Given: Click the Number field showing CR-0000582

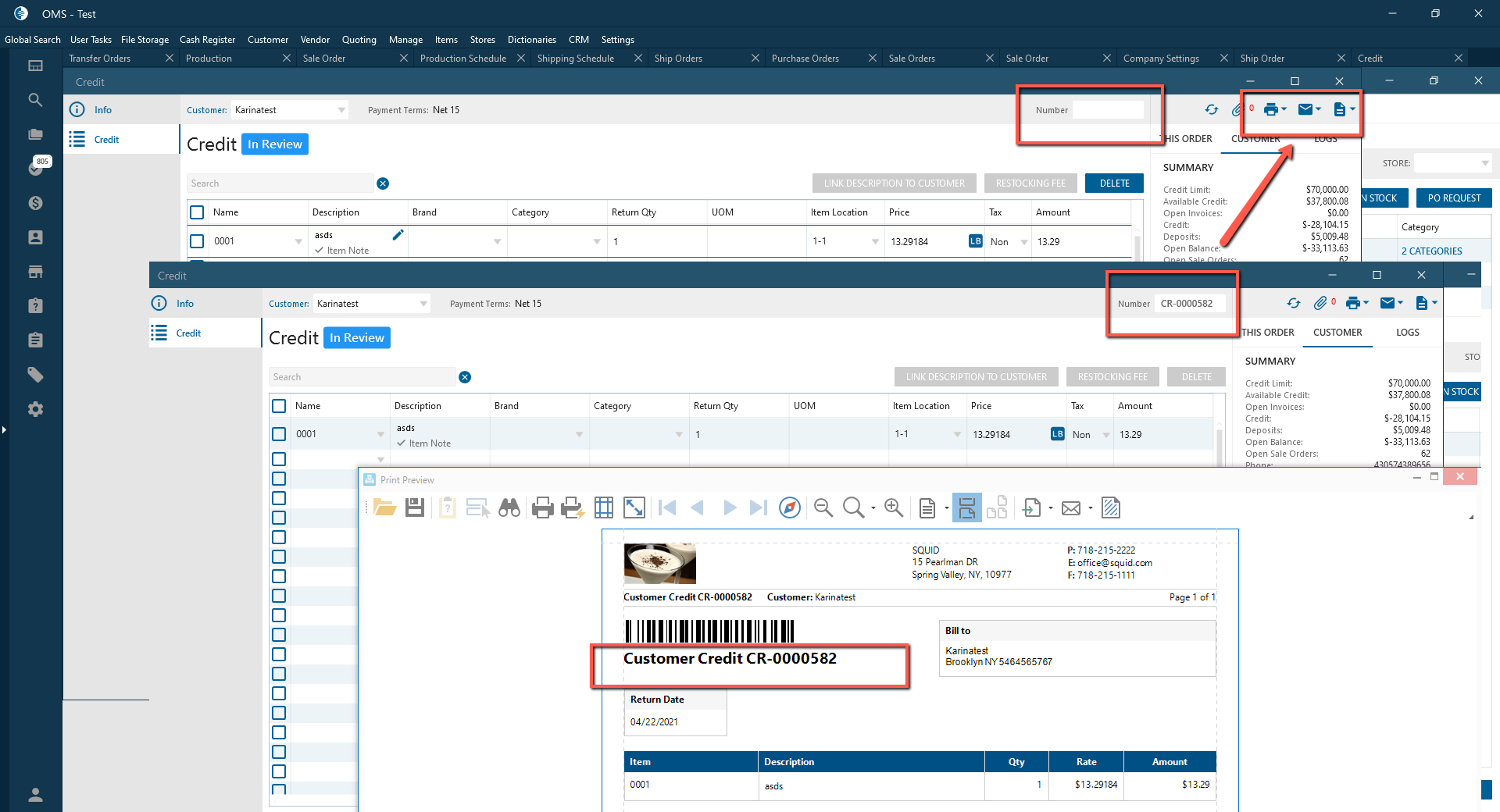Looking at the screenshot, I should tap(1191, 304).
